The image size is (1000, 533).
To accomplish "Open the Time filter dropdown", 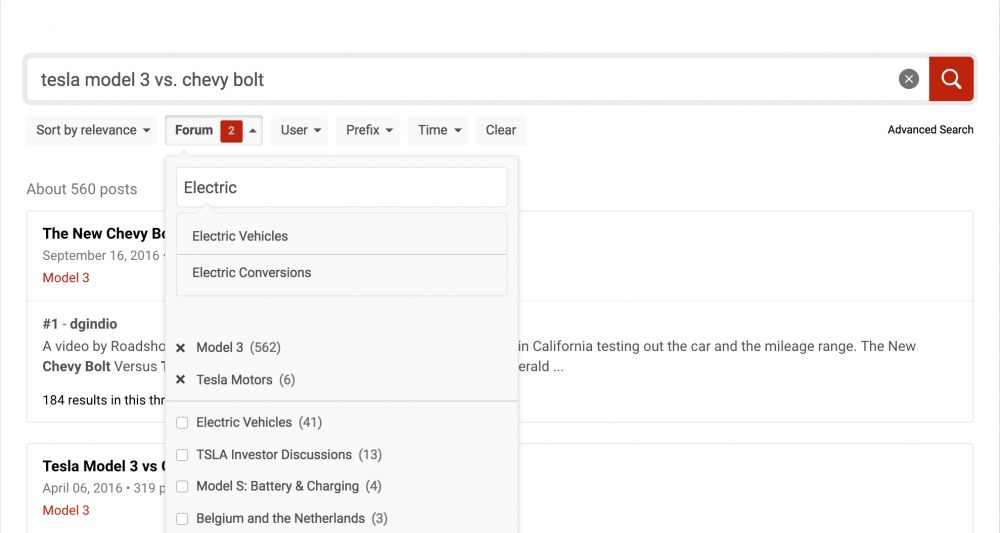I will pyautogui.click(x=438, y=130).
